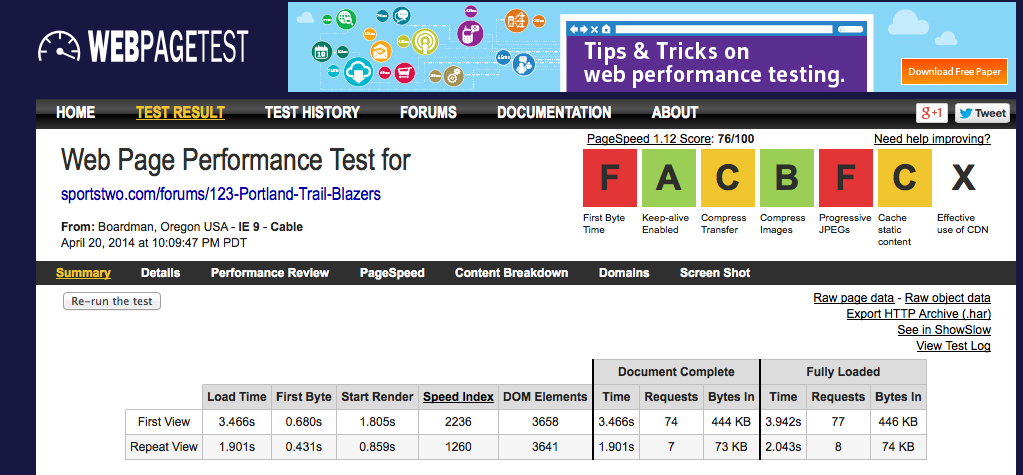Open the sportstwo.com tested URL link
Screen dimensions: 1023x475
[221, 194]
